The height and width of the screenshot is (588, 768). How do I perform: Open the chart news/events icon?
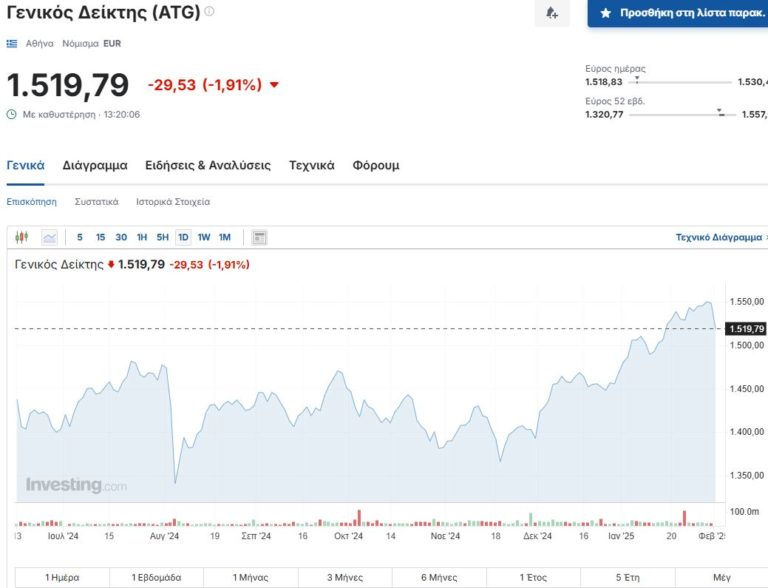point(259,237)
